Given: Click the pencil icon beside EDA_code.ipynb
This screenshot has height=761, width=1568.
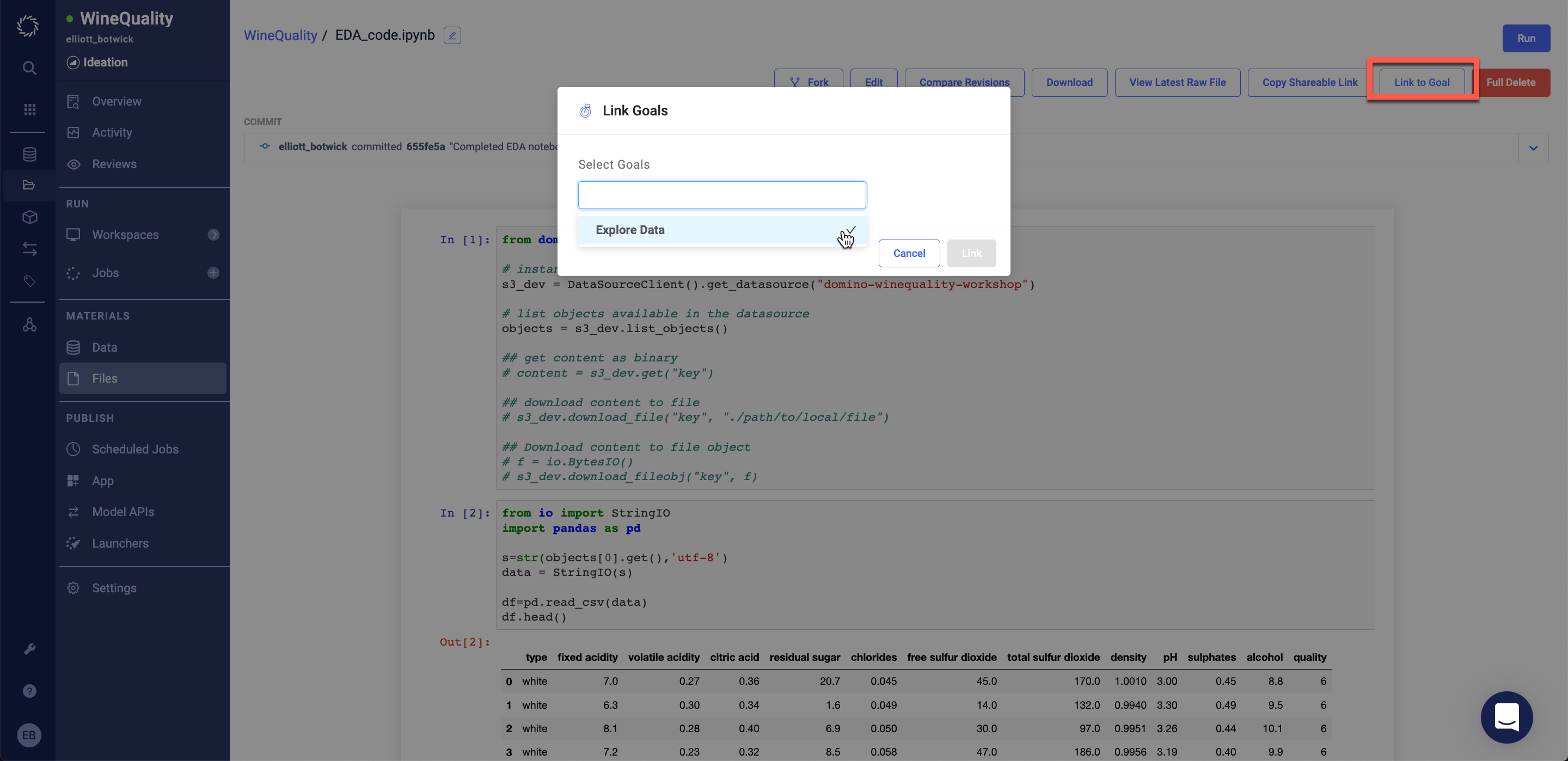Looking at the screenshot, I should [452, 35].
